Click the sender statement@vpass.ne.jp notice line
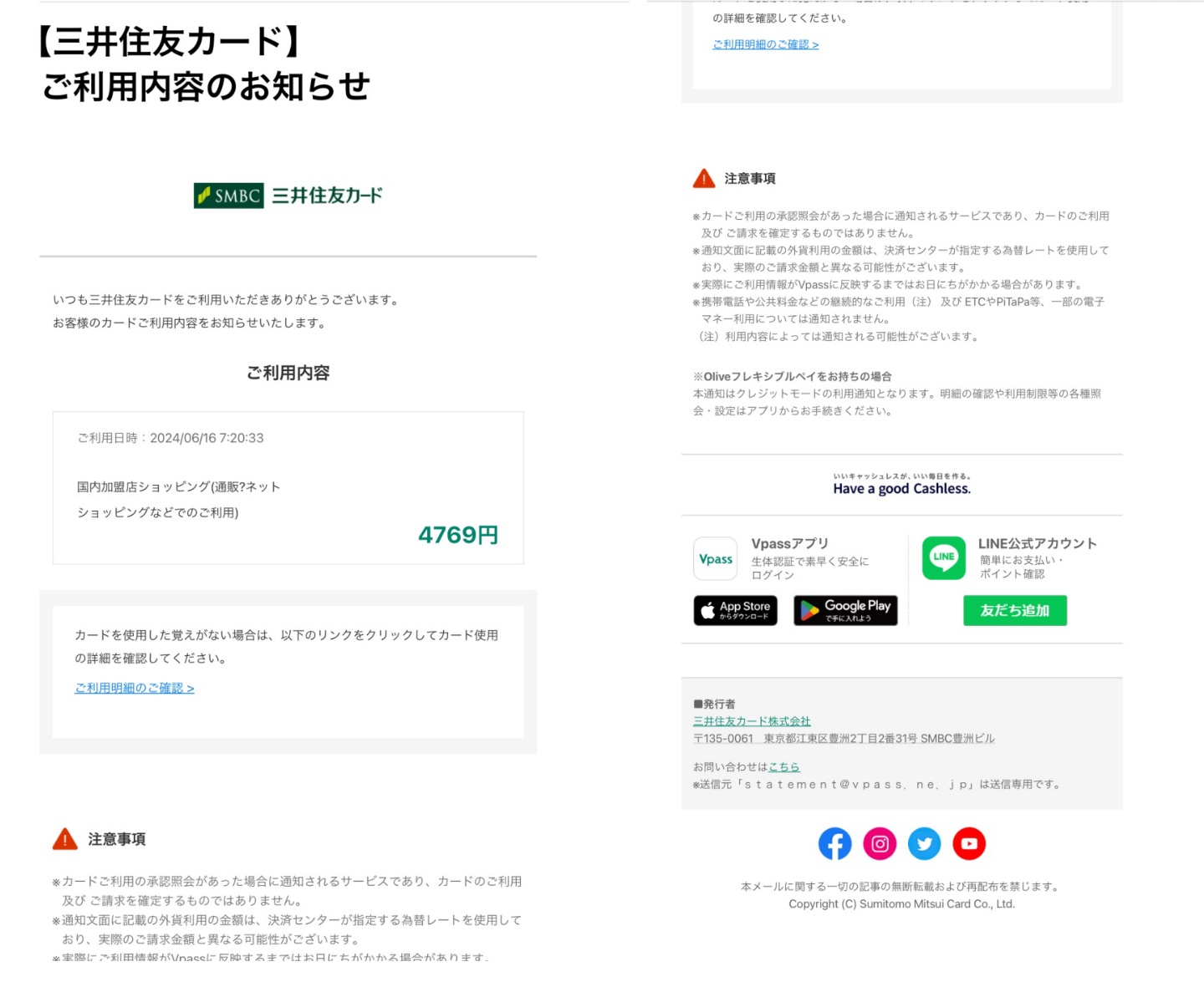Screen dimensions: 1204x982 [876, 784]
